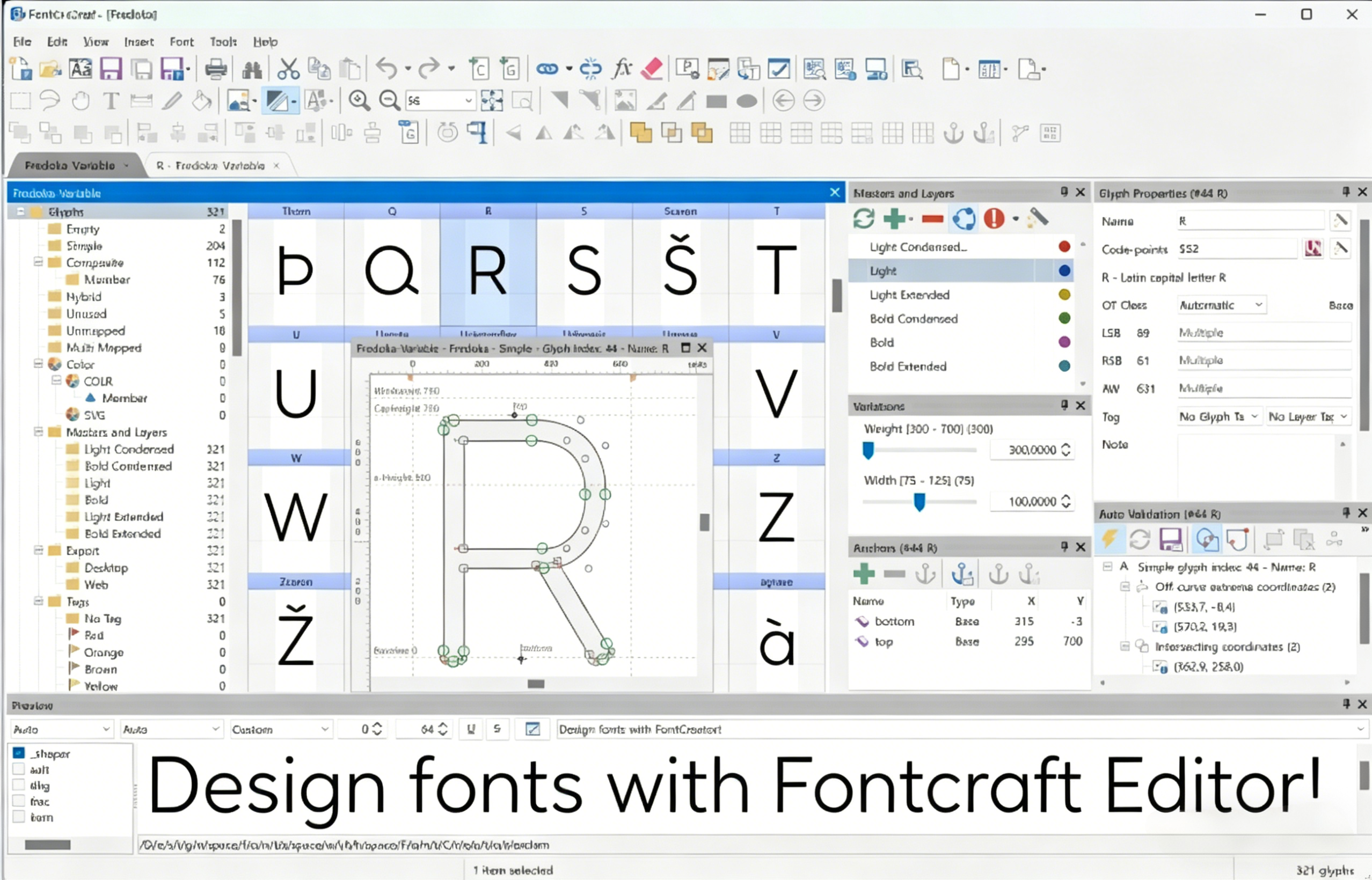Activate the Zoom In magnifier tool
This screenshot has width=1372, height=880.
point(357,100)
